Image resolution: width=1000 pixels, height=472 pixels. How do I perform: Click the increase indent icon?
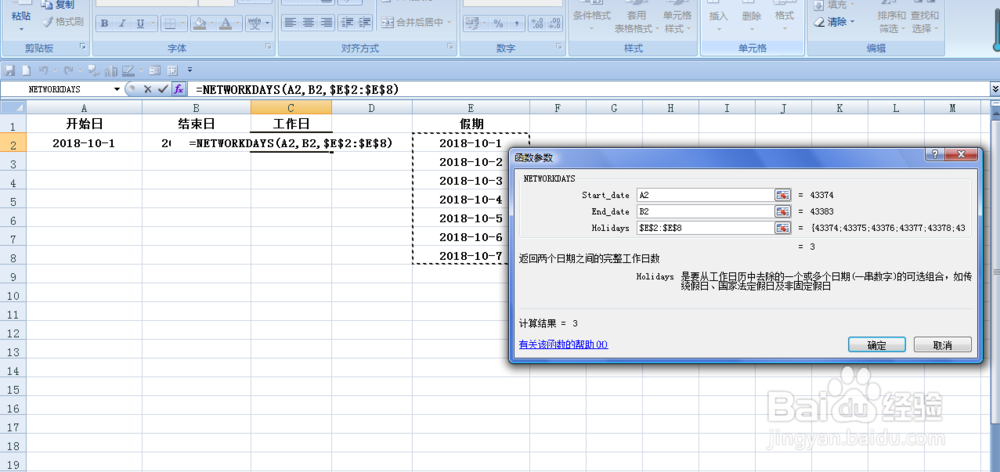point(365,22)
